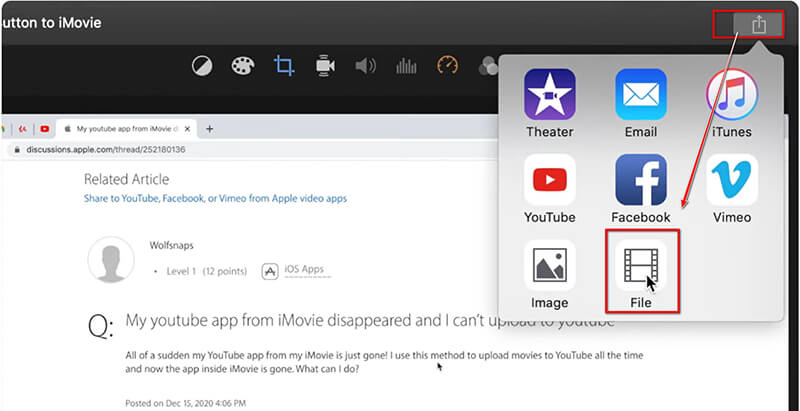This screenshot has width=800, height=411.
Task: Open clip filter and audio effects tool
Action: click(x=488, y=66)
